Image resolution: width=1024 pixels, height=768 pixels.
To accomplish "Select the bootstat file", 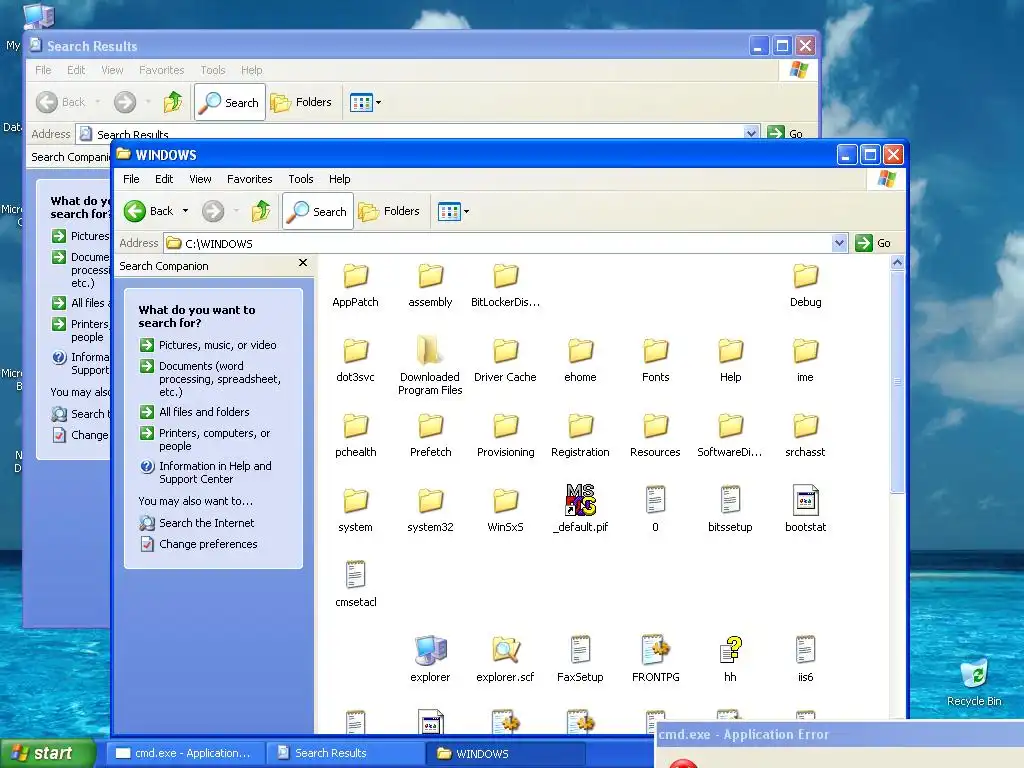I will [805, 510].
